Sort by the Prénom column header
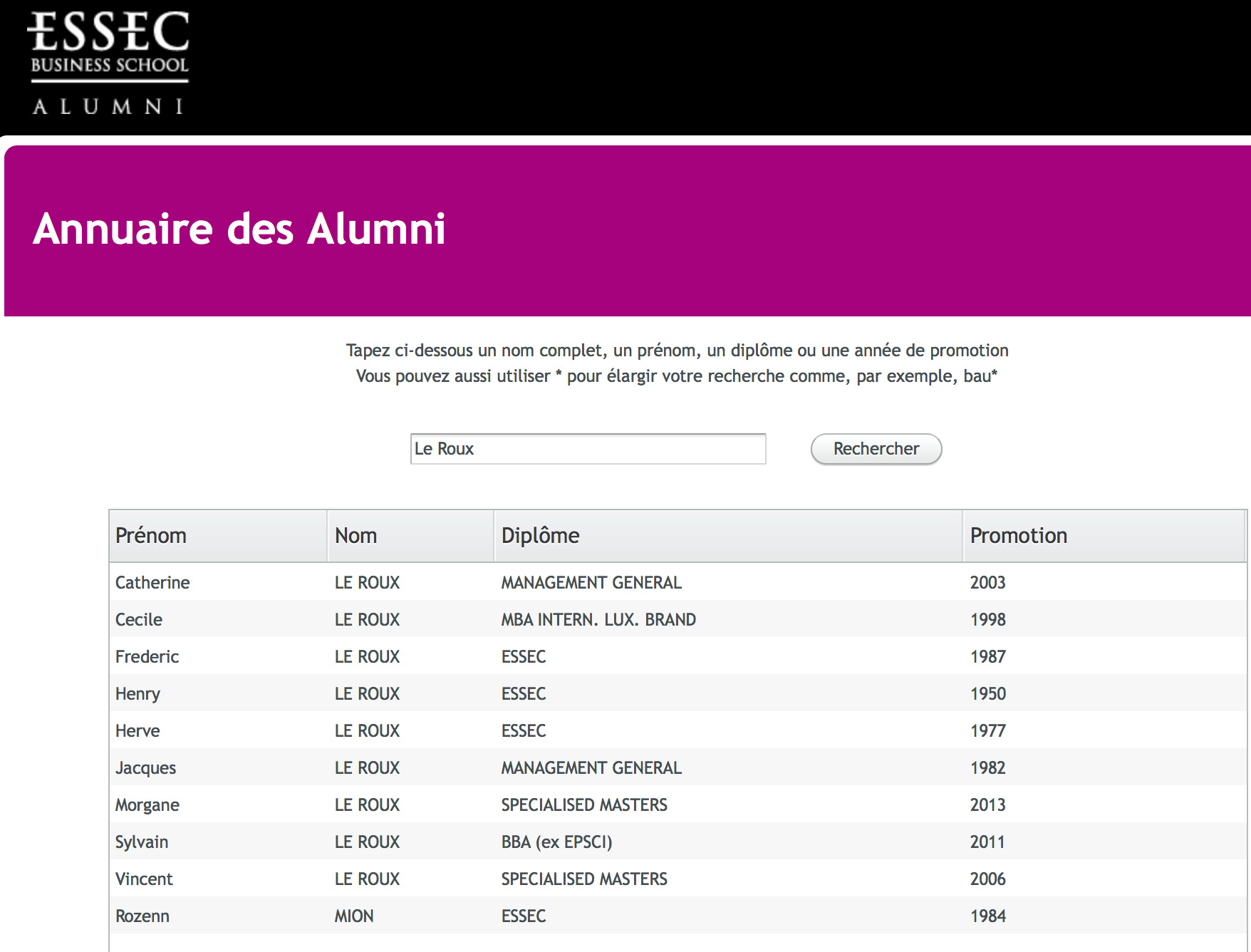The width and height of the screenshot is (1251, 952). [218, 536]
